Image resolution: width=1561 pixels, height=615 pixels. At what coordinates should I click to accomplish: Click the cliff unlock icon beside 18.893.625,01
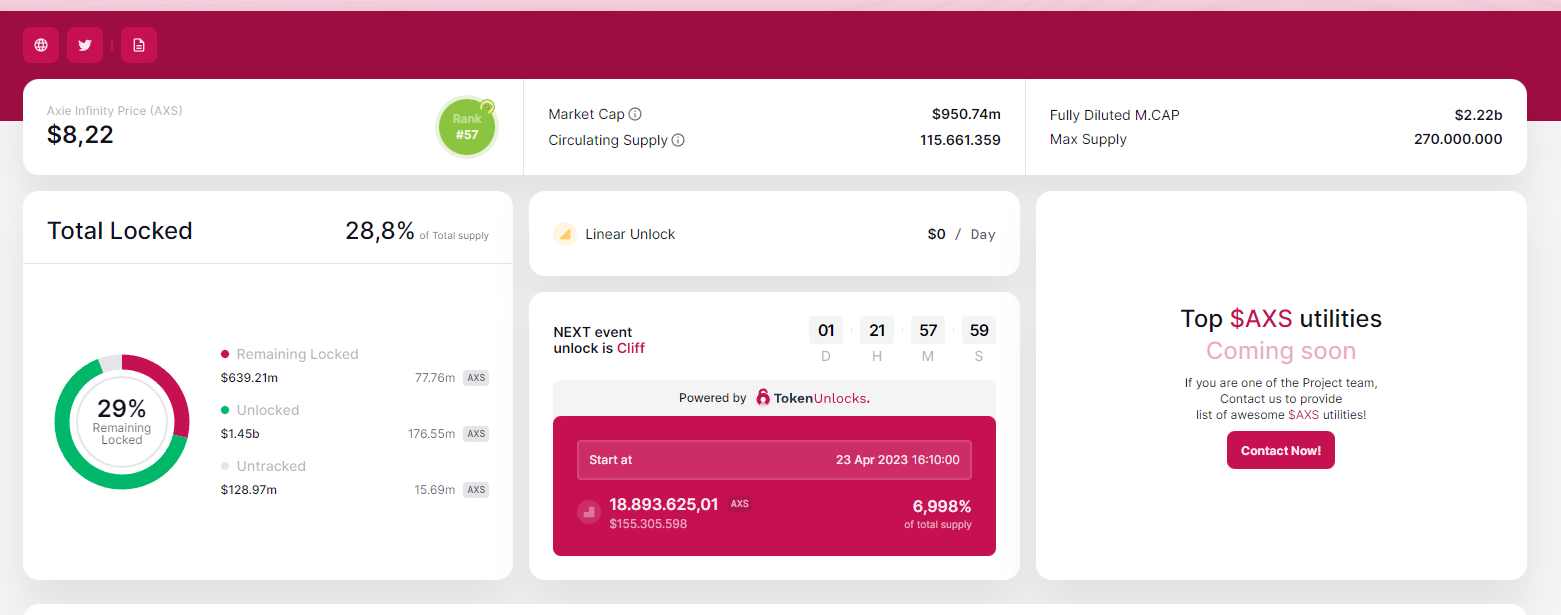[589, 512]
